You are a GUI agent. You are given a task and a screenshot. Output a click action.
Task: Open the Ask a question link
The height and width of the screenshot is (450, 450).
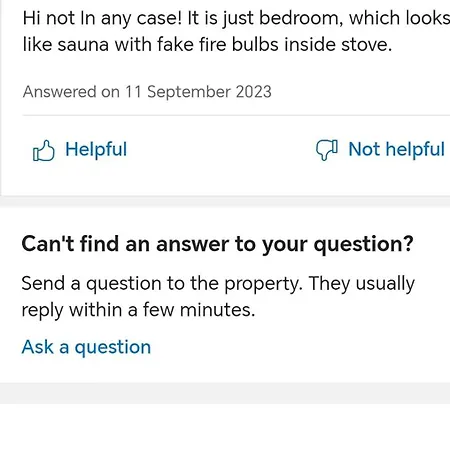pyautogui.click(x=86, y=347)
